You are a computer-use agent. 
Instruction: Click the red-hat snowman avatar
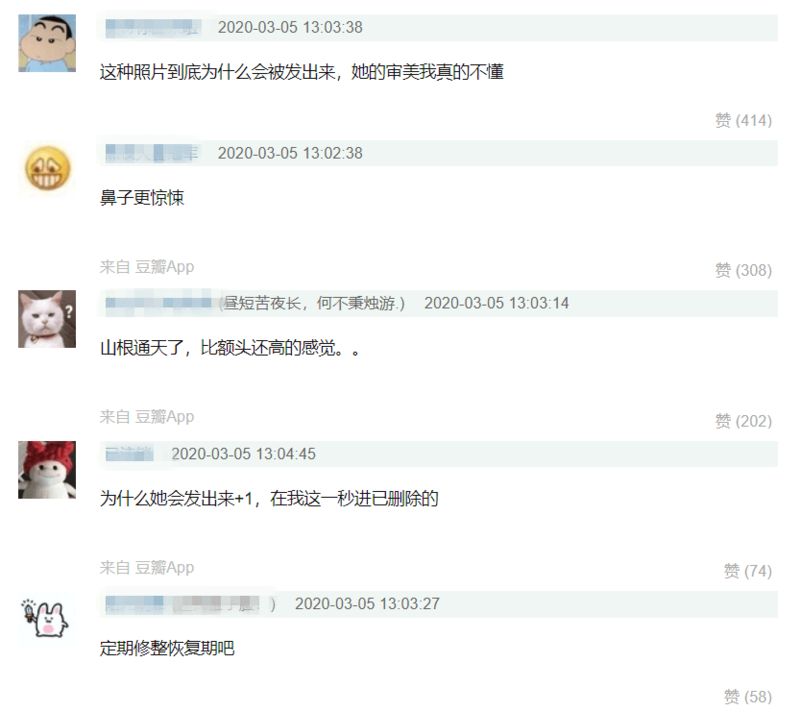(47, 470)
